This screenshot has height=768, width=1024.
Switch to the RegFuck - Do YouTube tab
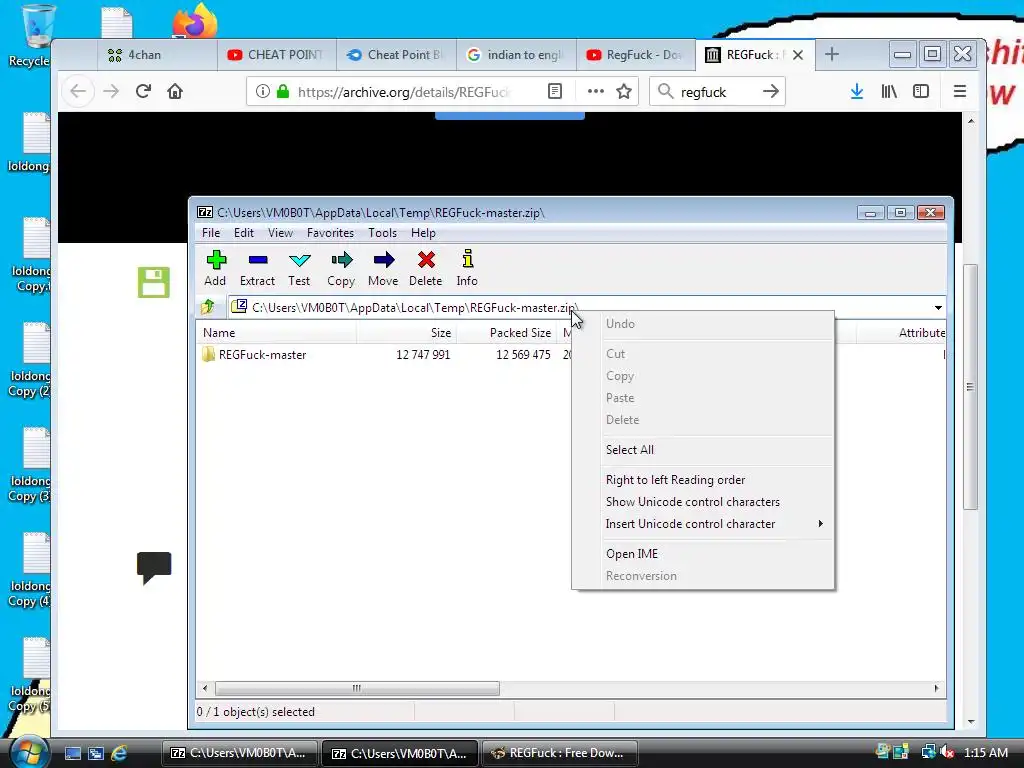635,55
